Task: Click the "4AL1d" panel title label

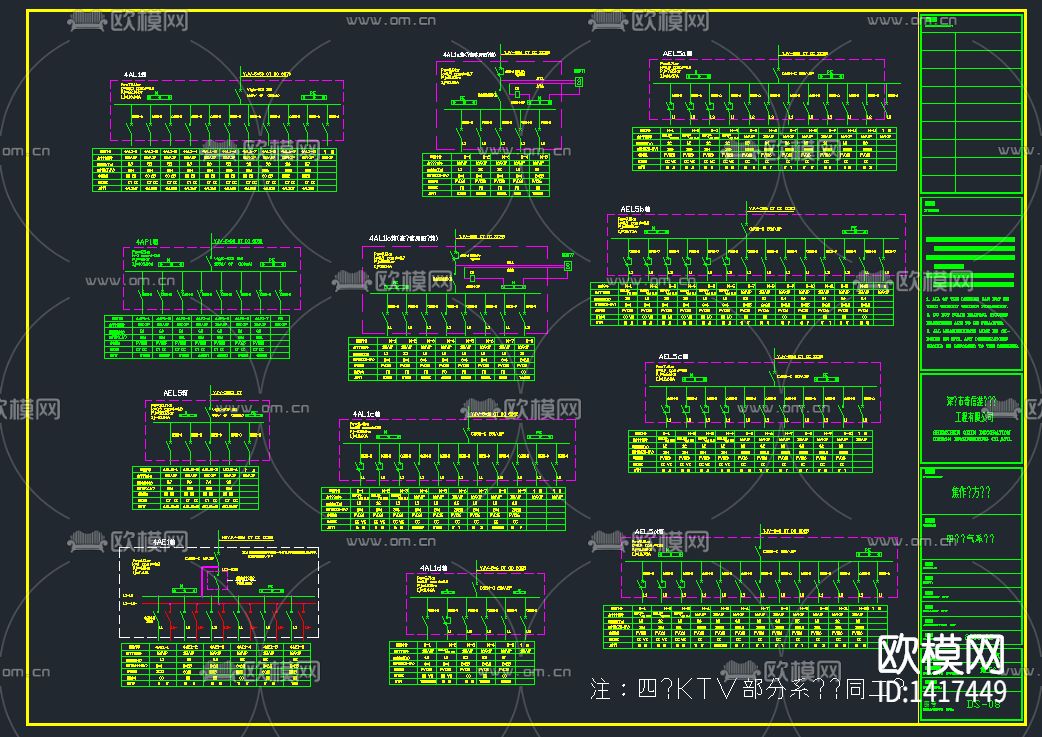Action: pos(433,568)
